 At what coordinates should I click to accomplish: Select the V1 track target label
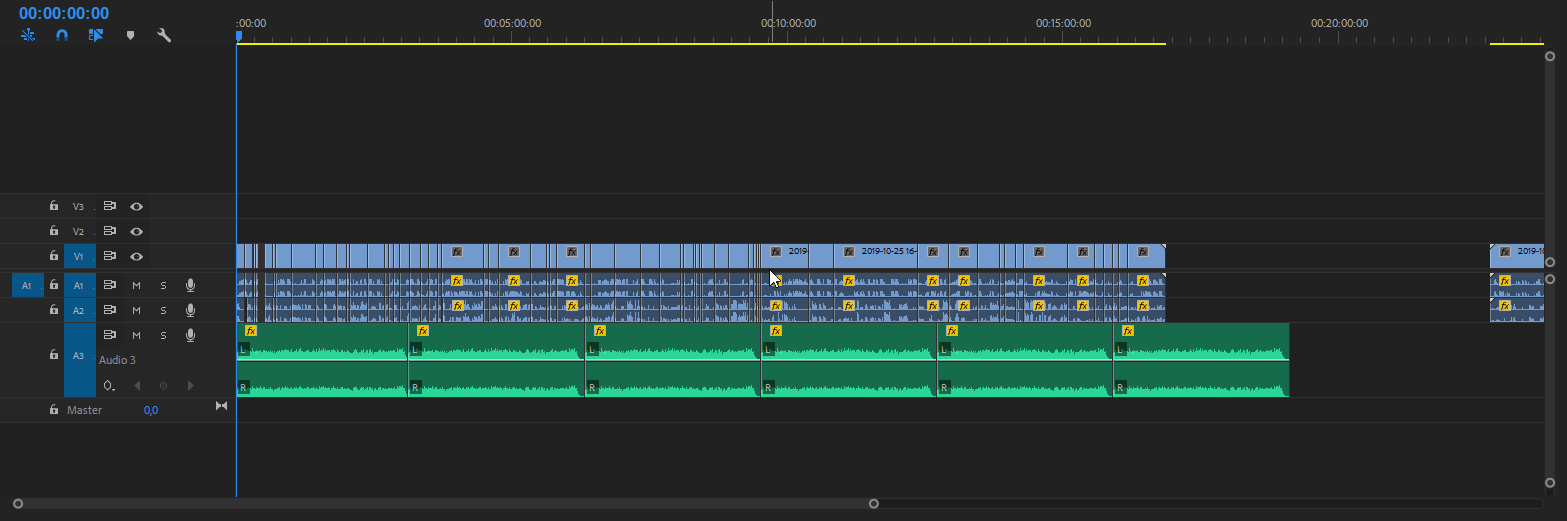[79, 257]
